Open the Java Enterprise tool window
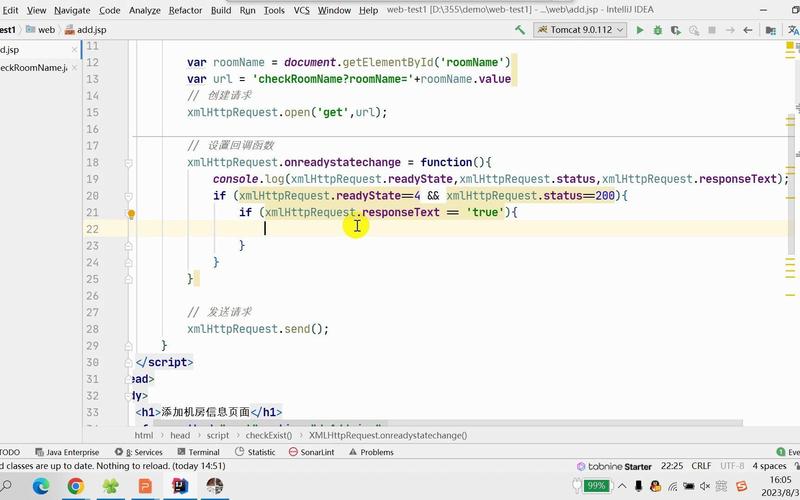800x500 pixels. point(67,452)
